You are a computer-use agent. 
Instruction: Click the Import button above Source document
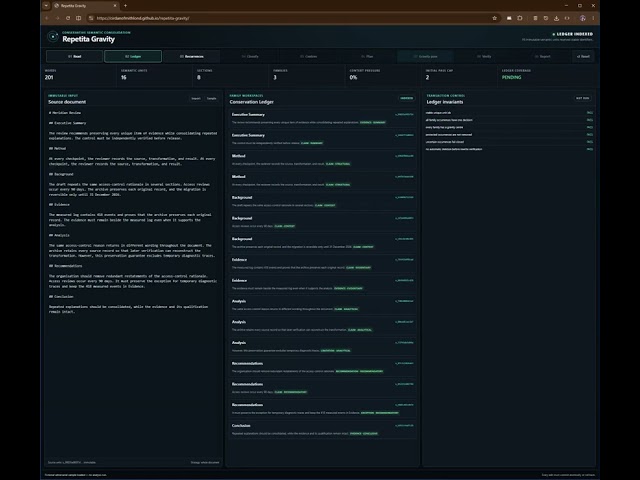pyautogui.click(x=196, y=98)
